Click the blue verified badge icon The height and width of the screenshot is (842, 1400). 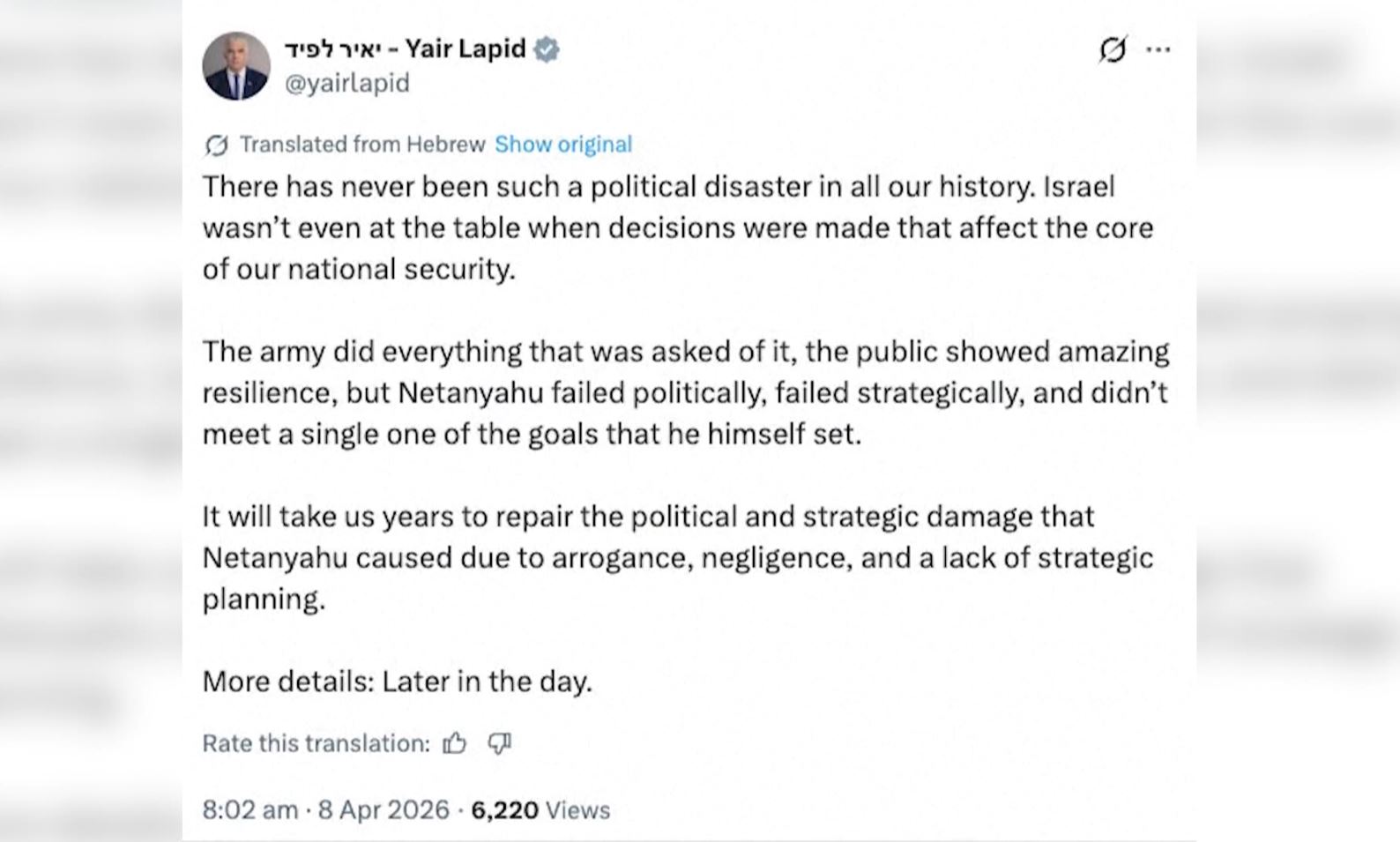pos(547,49)
